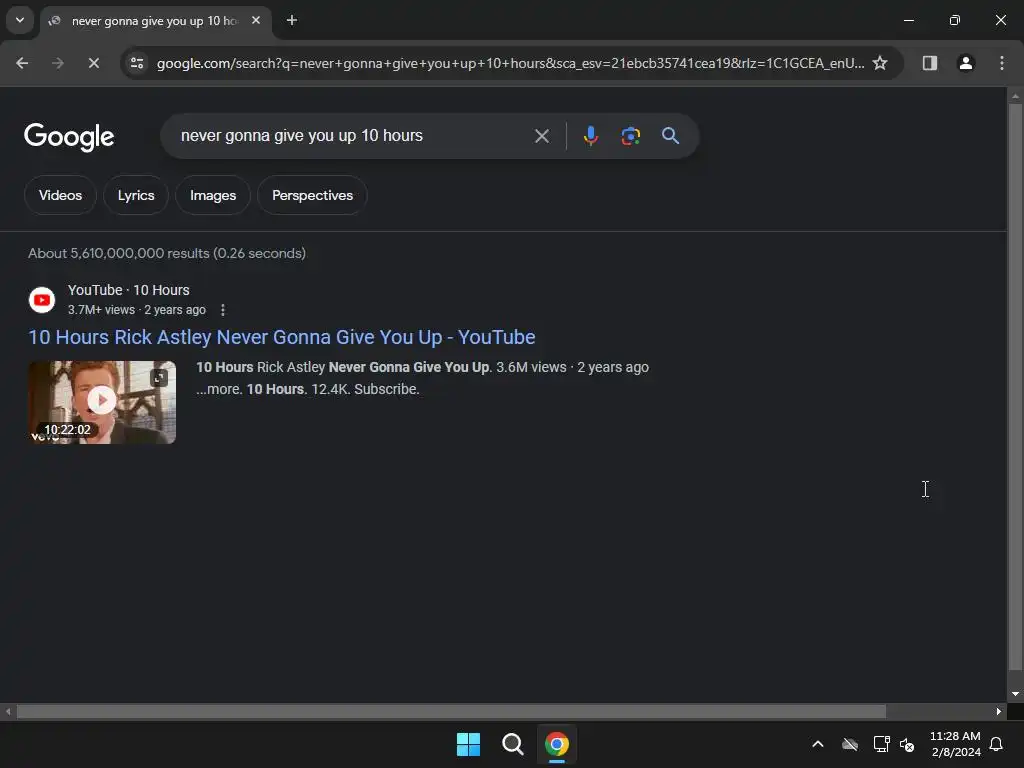The height and width of the screenshot is (768, 1024).
Task: Bookmark this page with the star
Action: [880, 63]
